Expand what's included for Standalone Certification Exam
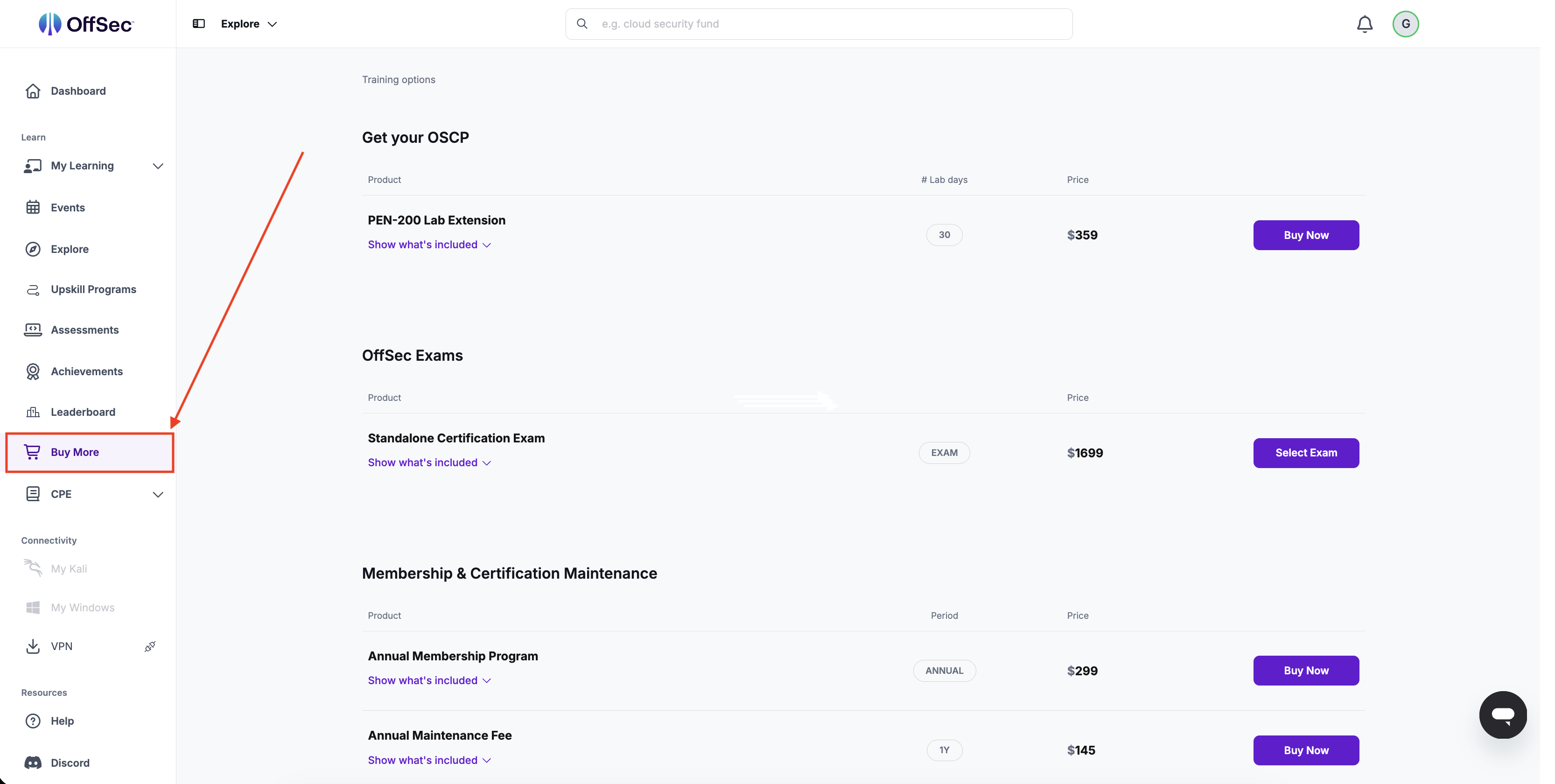This screenshot has width=1555, height=784. click(x=429, y=462)
